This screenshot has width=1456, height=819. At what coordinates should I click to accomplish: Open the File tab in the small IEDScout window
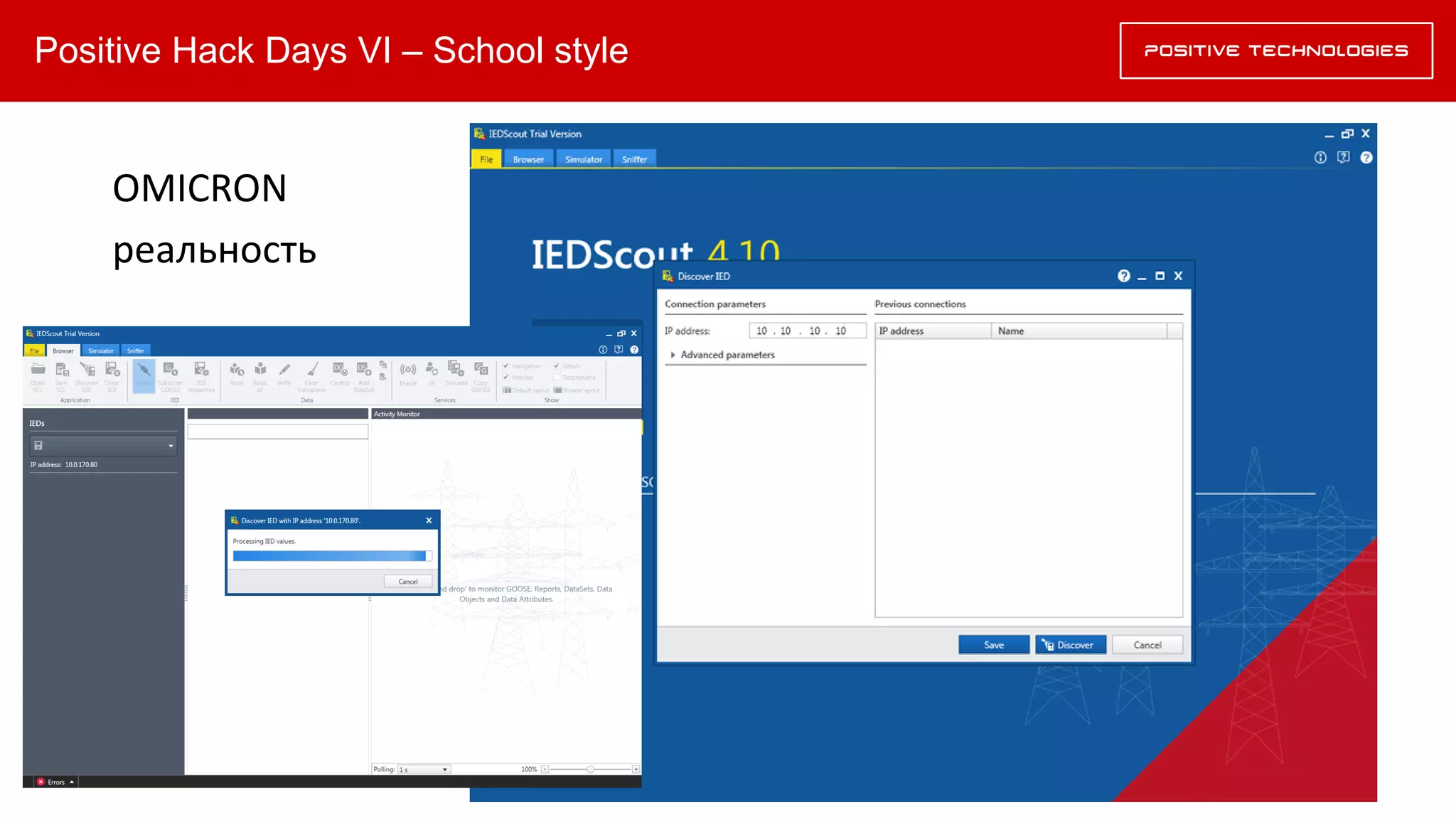[x=34, y=350]
